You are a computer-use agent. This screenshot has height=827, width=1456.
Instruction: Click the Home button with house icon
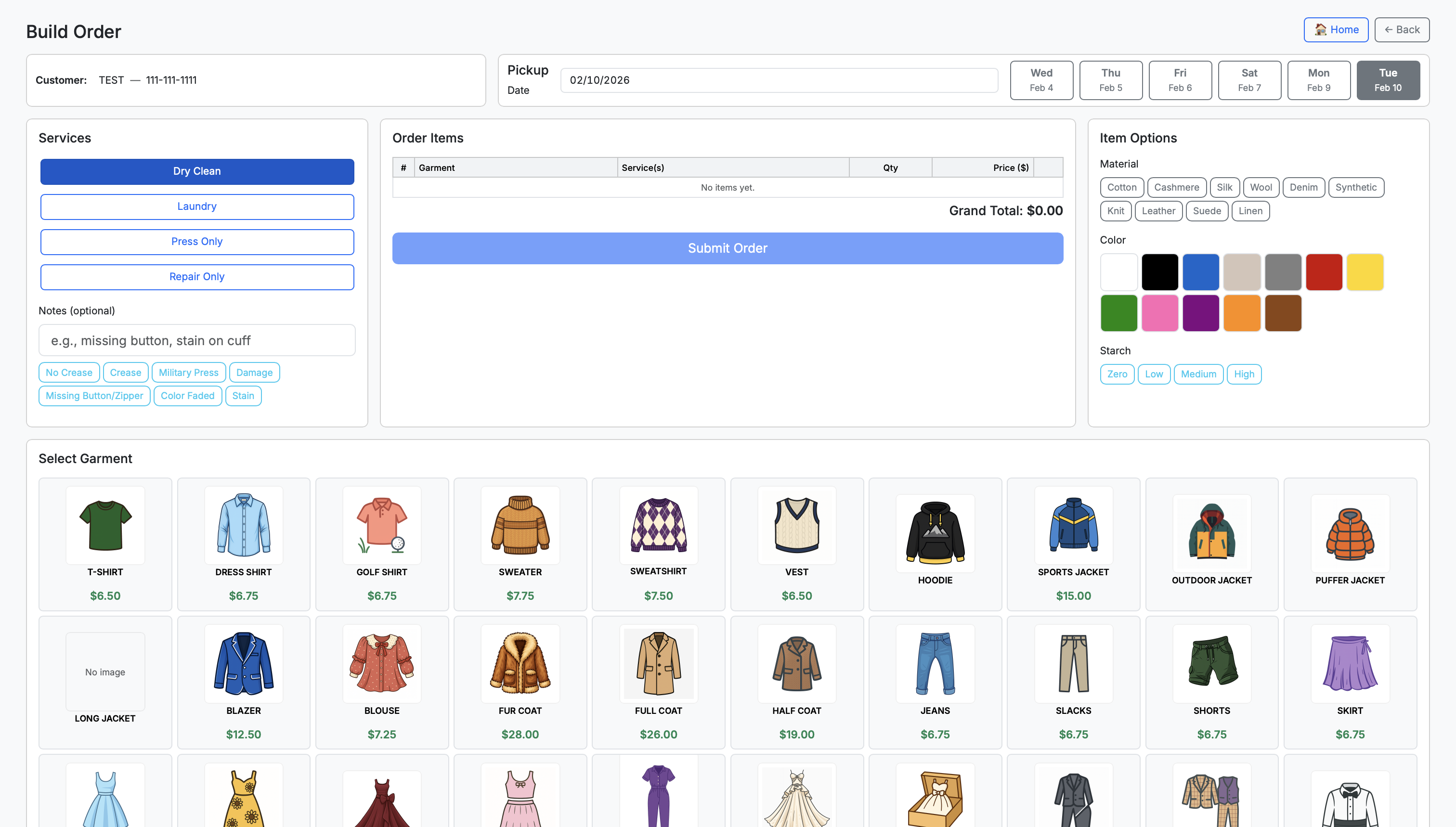coord(1336,29)
